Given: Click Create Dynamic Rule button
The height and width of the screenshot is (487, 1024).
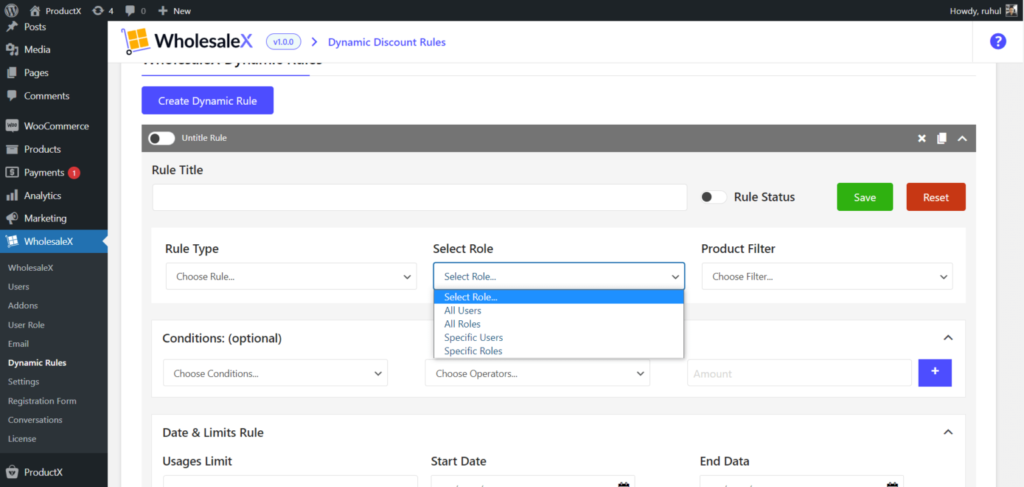Looking at the screenshot, I should tap(208, 101).
